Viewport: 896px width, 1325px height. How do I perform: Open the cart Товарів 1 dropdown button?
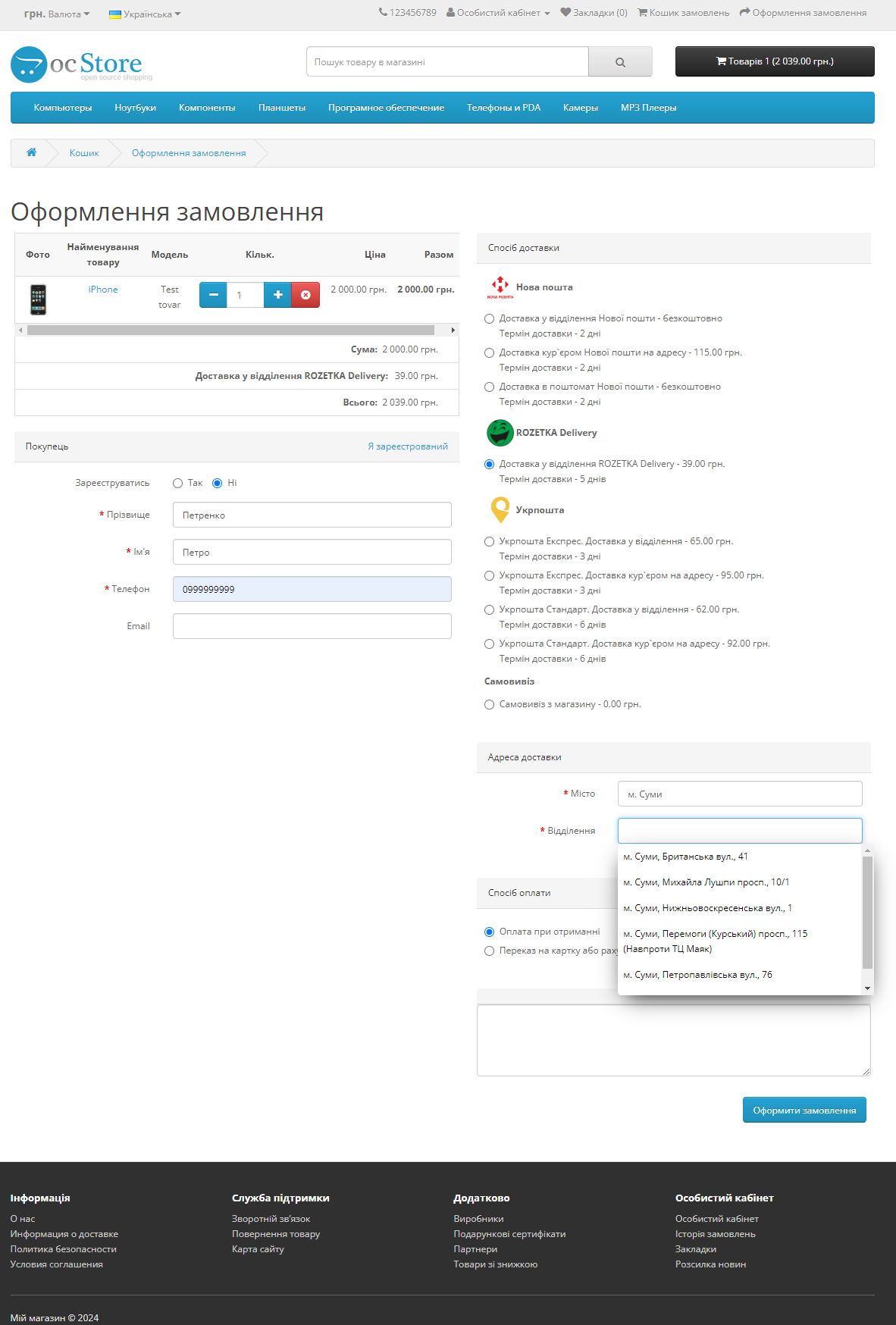[x=775, y=61]
